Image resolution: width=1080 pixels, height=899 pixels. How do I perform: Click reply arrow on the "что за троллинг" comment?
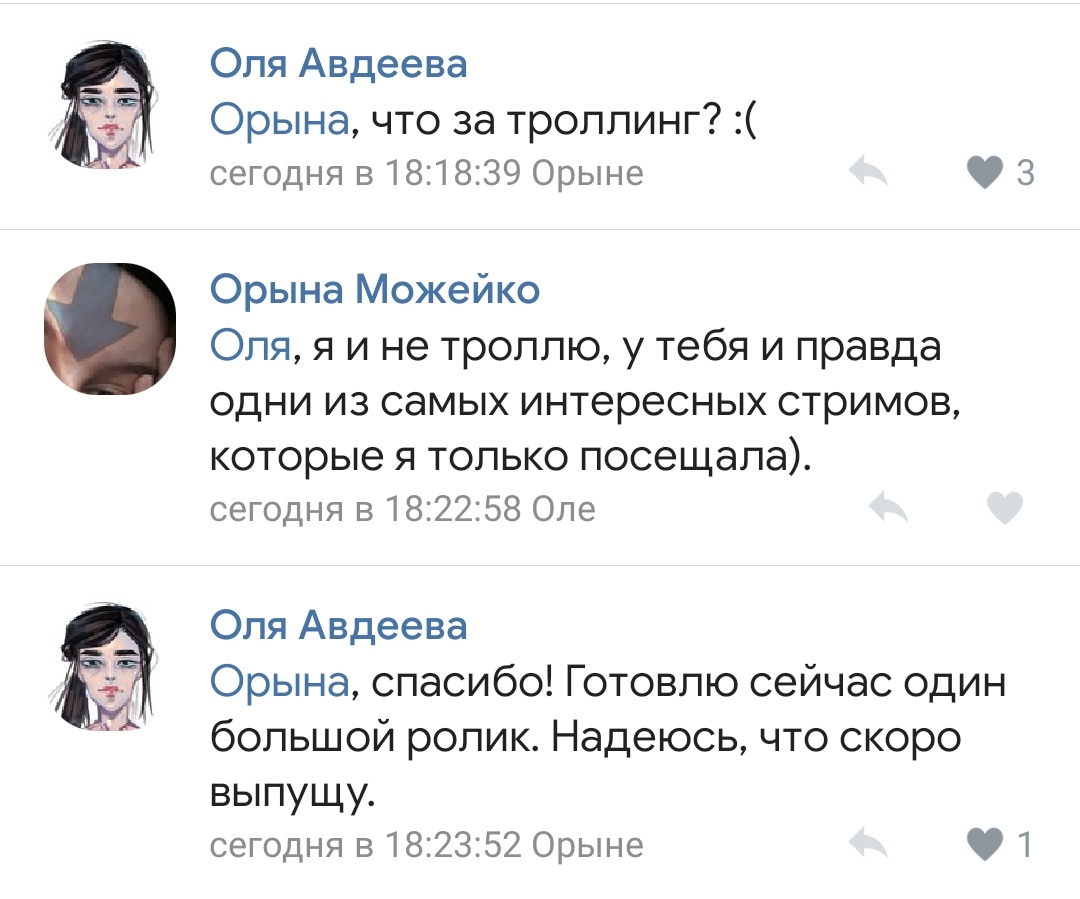coord(868,174)
